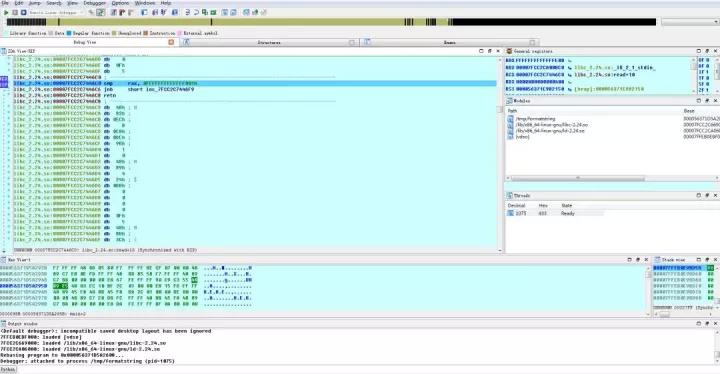
Task: Open the Windows menu
Action: coord(145,3)
